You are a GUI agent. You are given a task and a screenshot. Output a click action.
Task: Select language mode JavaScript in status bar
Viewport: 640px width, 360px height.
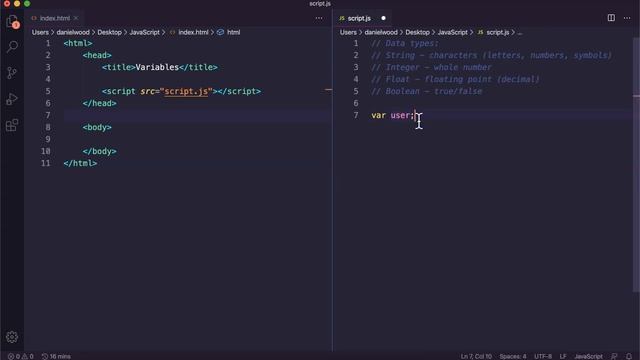click(588, 356)
